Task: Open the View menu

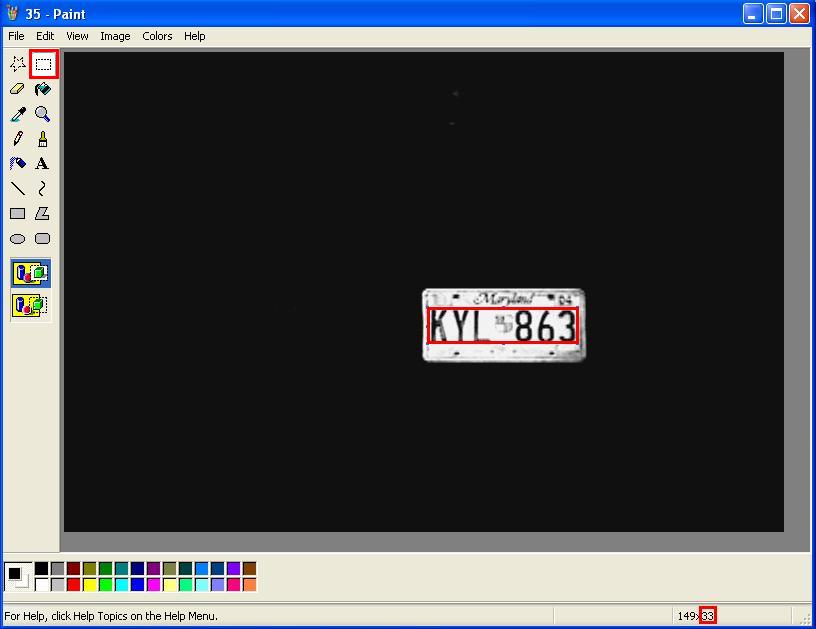Action: tap(77, 36)
